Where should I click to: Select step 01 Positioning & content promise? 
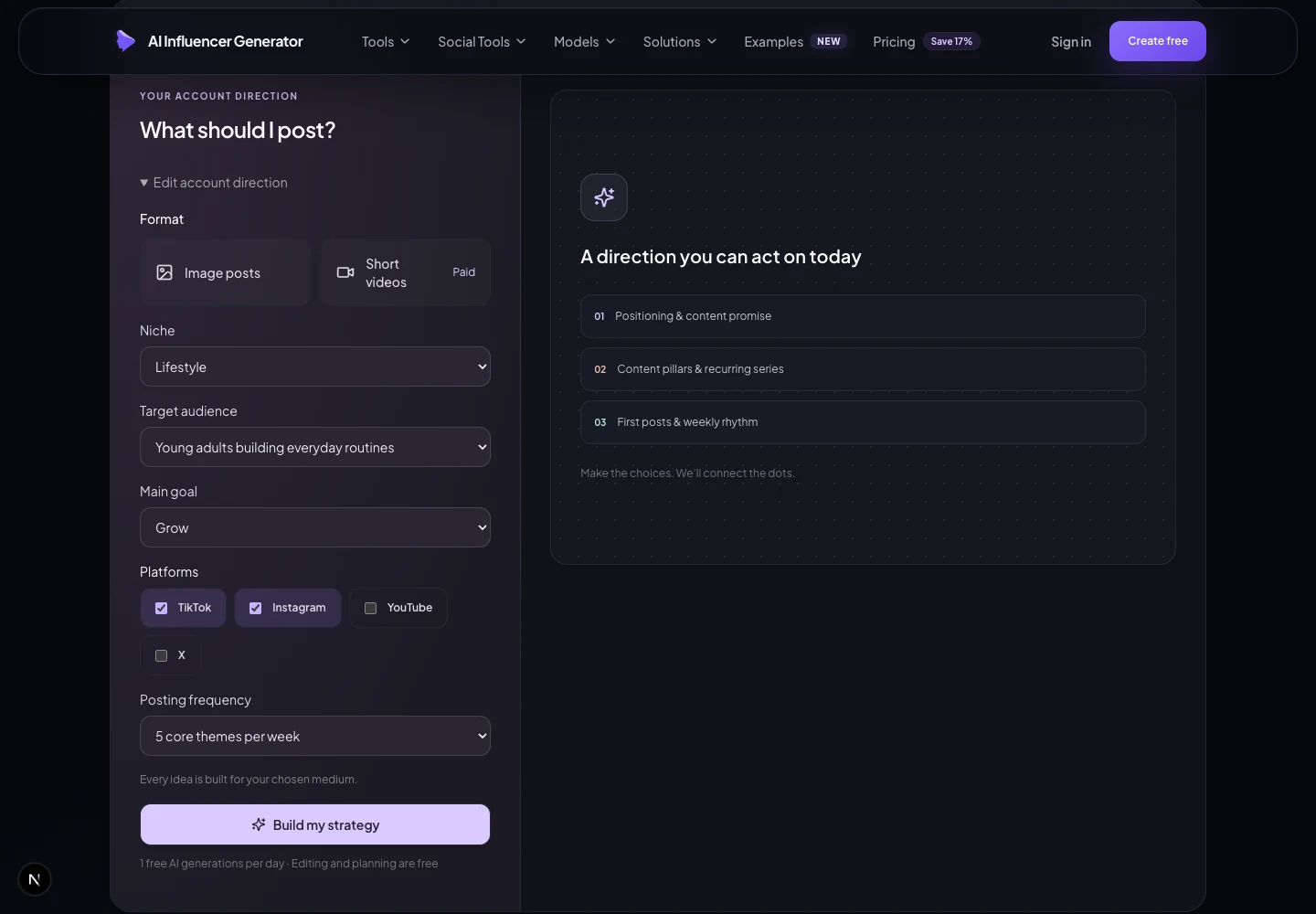point(863,316)
